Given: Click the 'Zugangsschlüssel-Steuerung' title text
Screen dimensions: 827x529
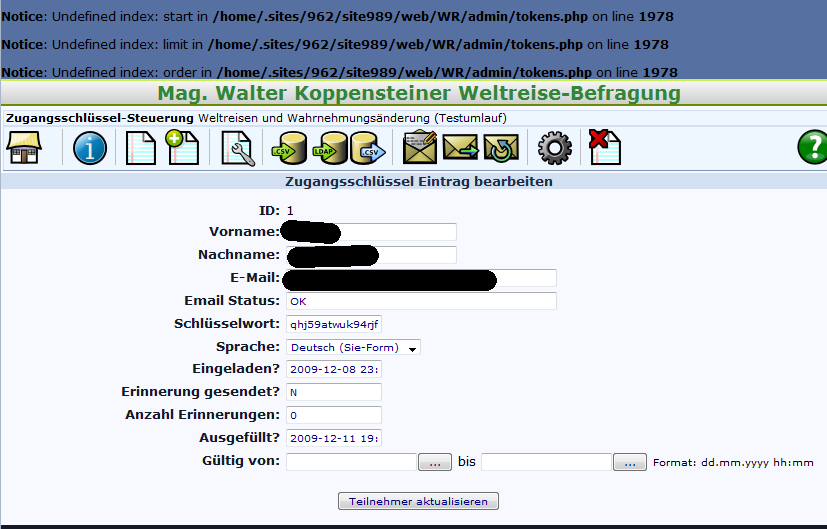Looking at the screenshot, I should (x=100, y=118).
